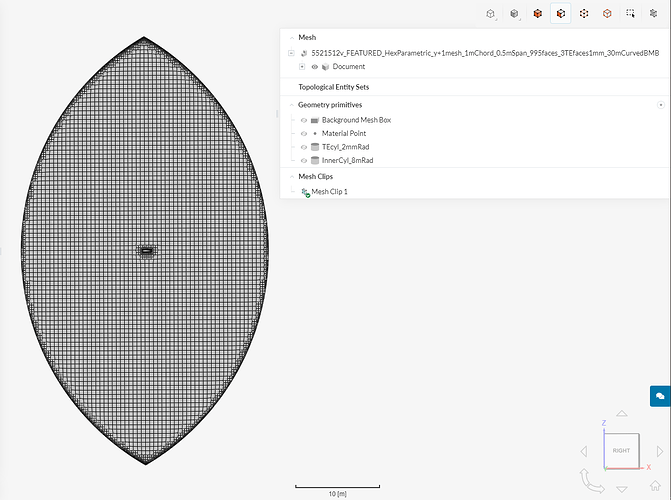Screen dimensions: 671x500
Task: Click the refined mesh region at the airfoil center
Action: point(147,251)
